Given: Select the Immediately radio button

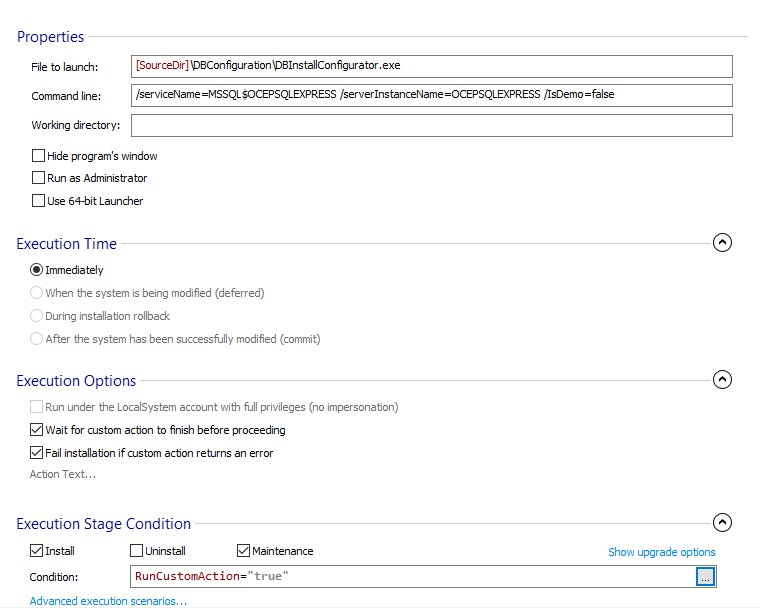Looking at the screenshot, I should (x=37, y=270).
